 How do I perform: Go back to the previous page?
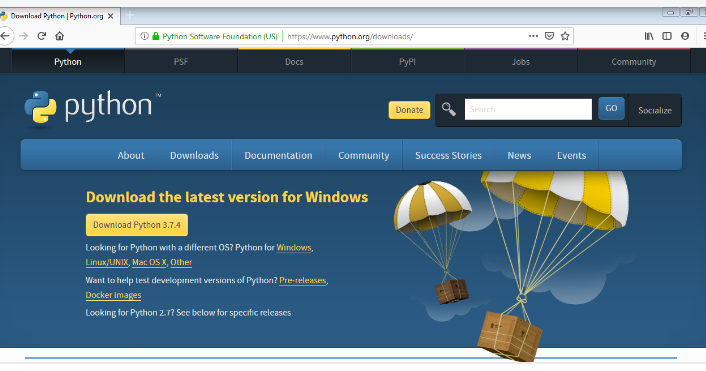(5, 36)
